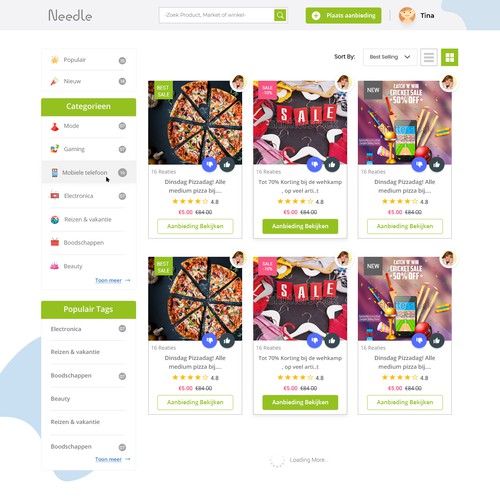Open the bottom-row cricket sale thumbnail
The image size is (500, 500).
click(x=405, y=299)
